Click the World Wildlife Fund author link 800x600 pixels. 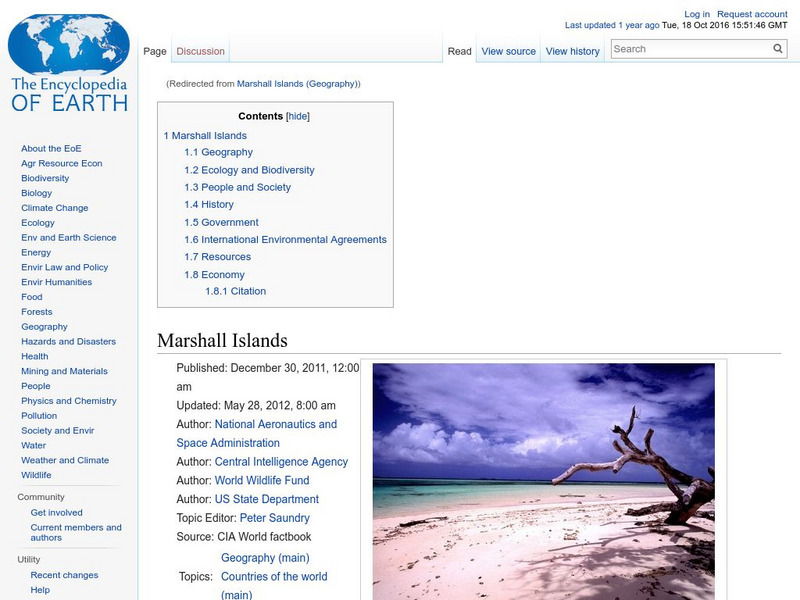click(262, 480)
